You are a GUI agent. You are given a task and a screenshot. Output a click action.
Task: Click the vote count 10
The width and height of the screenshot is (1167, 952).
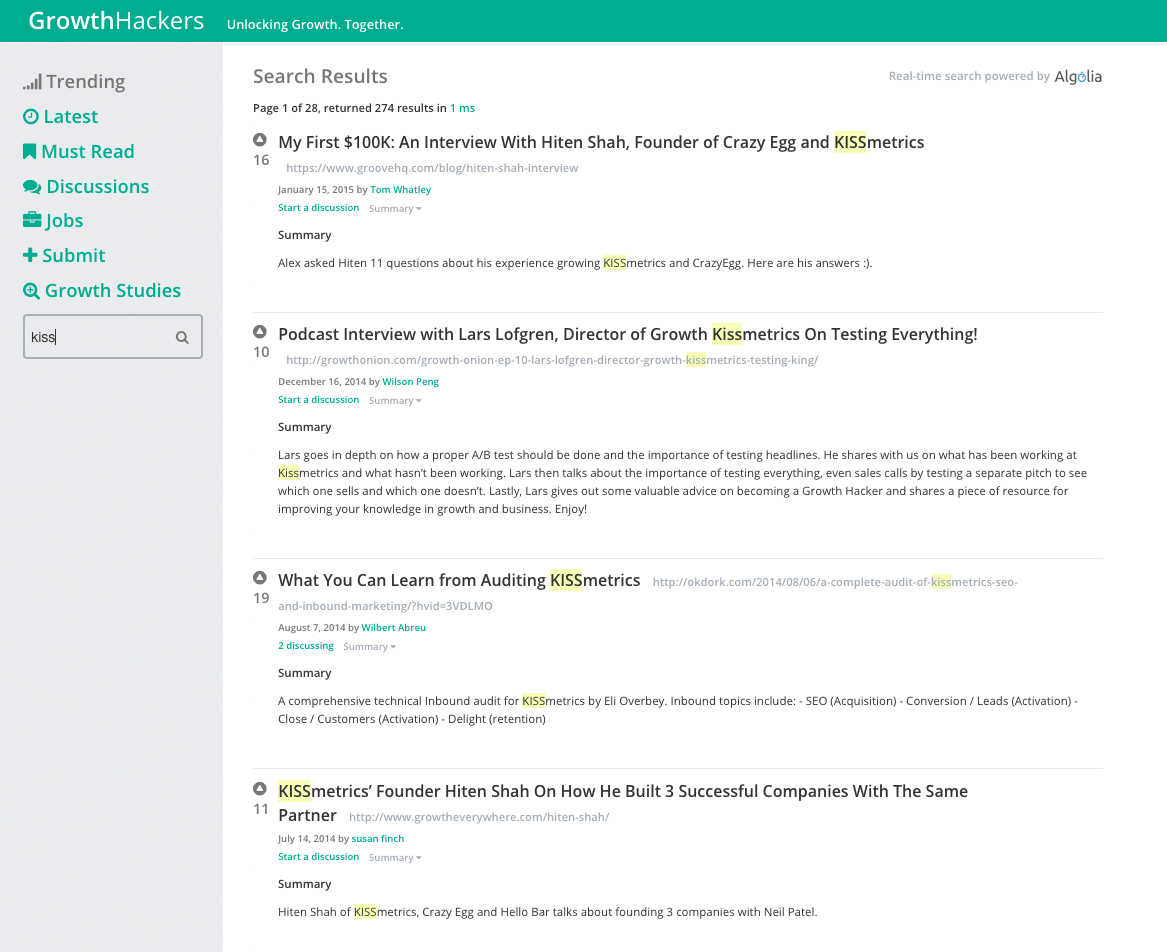261,352
